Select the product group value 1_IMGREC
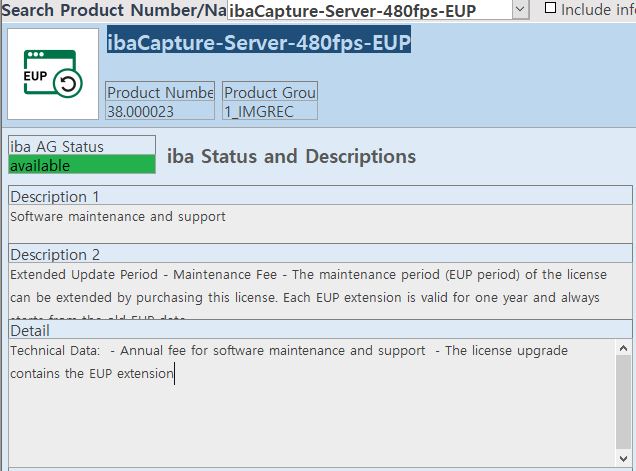The height and width of the screenshot is (471, 636). [x=270, y=111]
